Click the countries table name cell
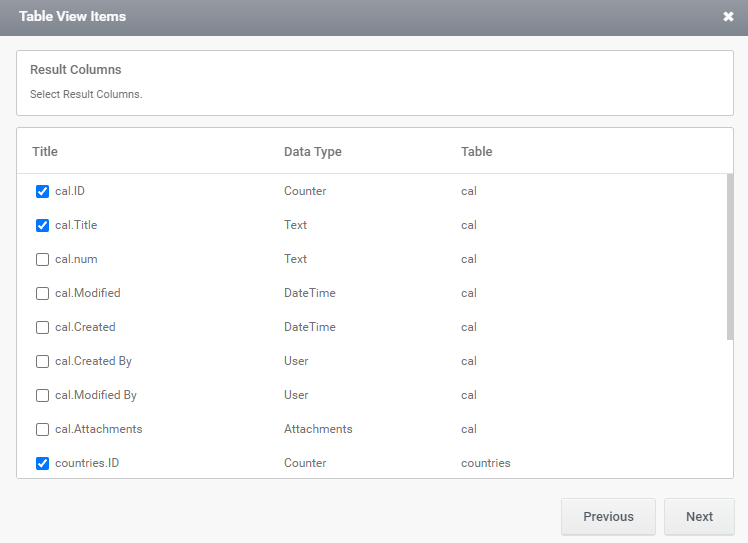Screen dimensions: 748x543 click(x=486, y=463)
